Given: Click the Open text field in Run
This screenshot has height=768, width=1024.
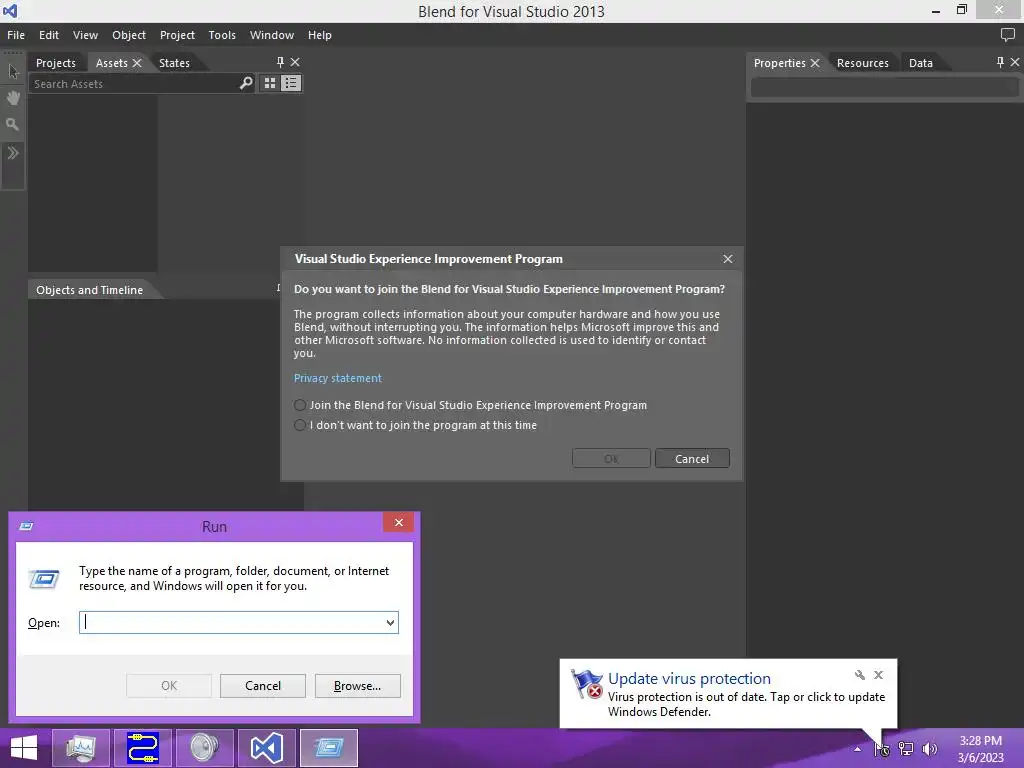Looking at the screenshot, I should pos(231,622).
